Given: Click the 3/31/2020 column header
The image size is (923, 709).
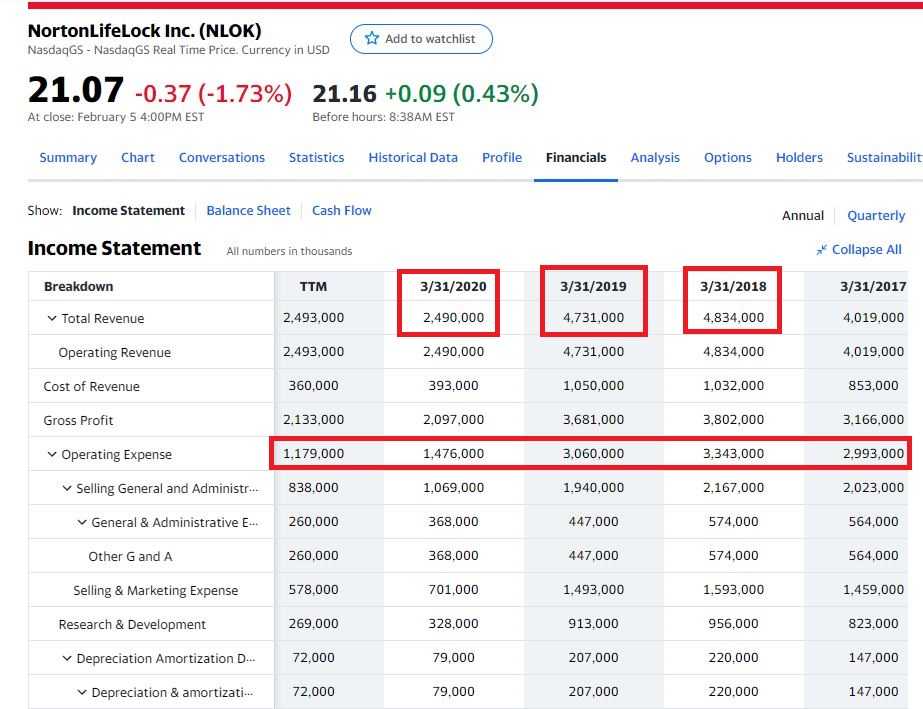Looking at the screenshot, I should (453, 287).
